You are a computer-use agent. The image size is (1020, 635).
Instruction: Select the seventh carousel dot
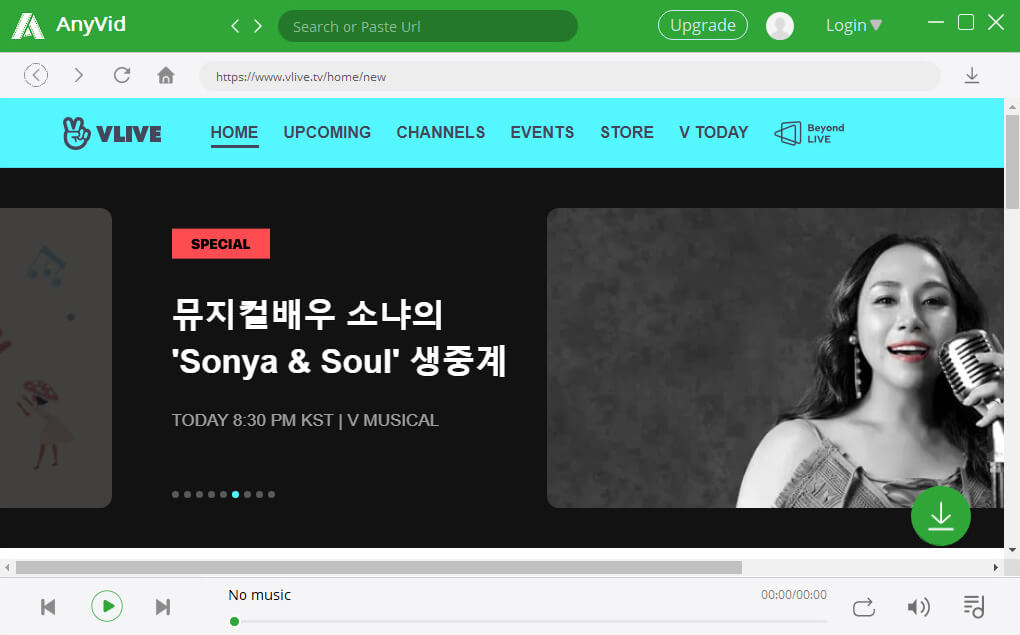coord(247,494)
